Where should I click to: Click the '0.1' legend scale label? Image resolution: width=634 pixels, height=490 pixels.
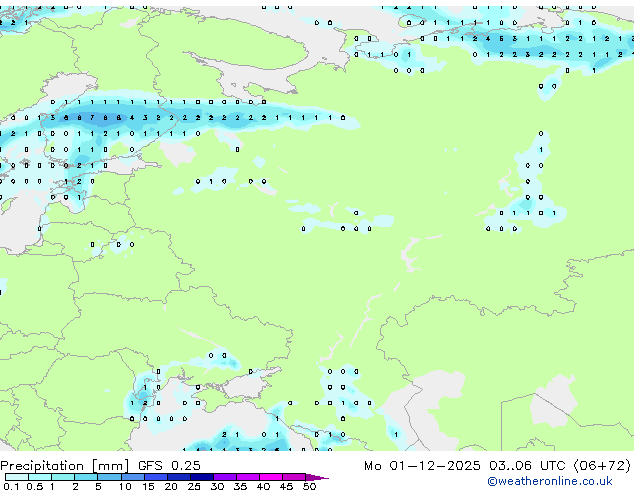[x=11, y=486]
